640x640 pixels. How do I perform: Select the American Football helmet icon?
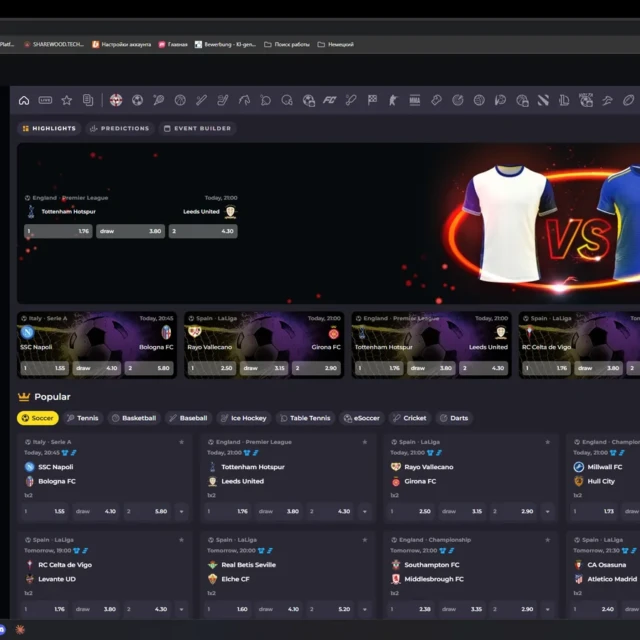pos(287,100)
